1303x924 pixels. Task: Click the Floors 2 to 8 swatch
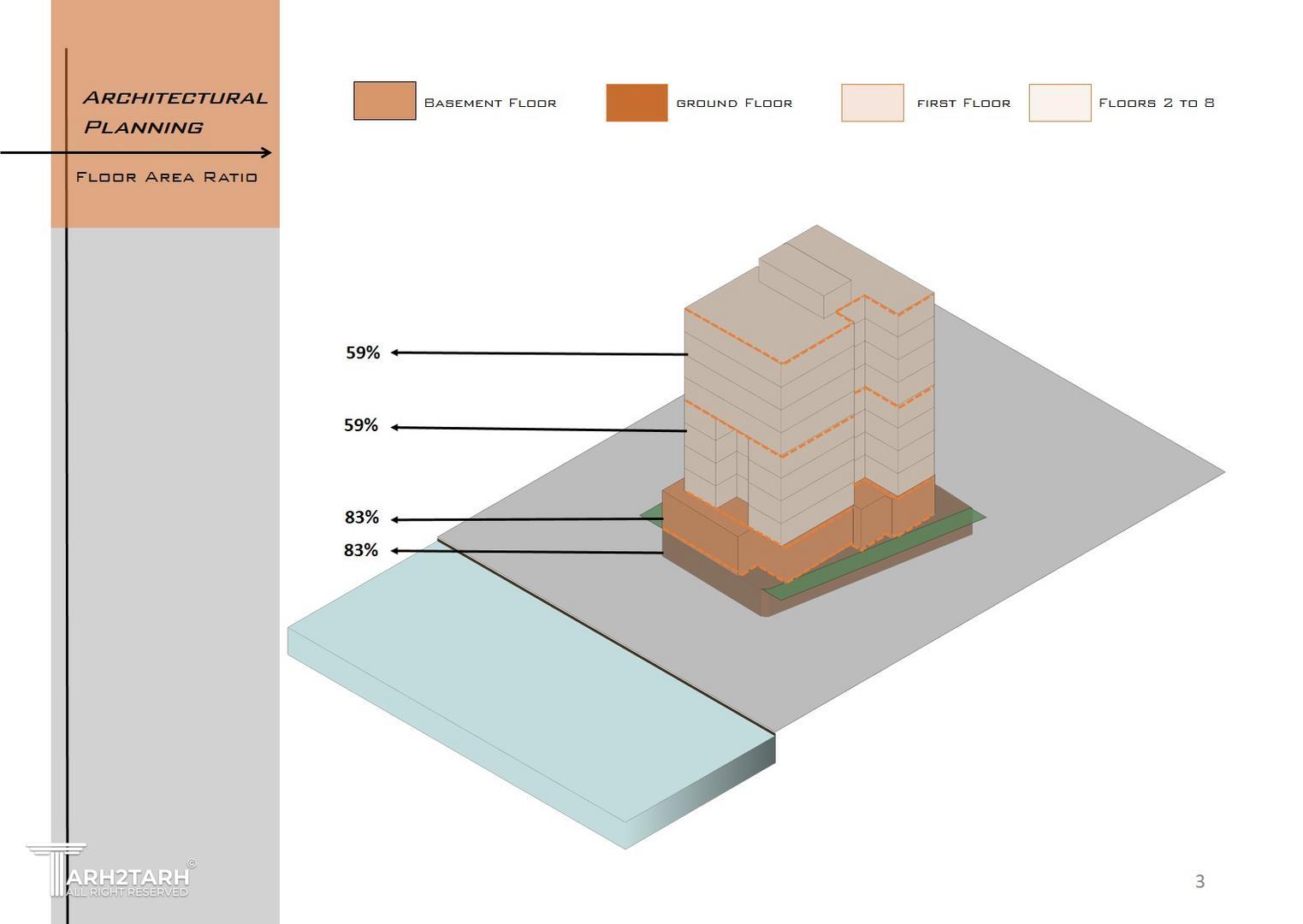(x=1059, y=103)
